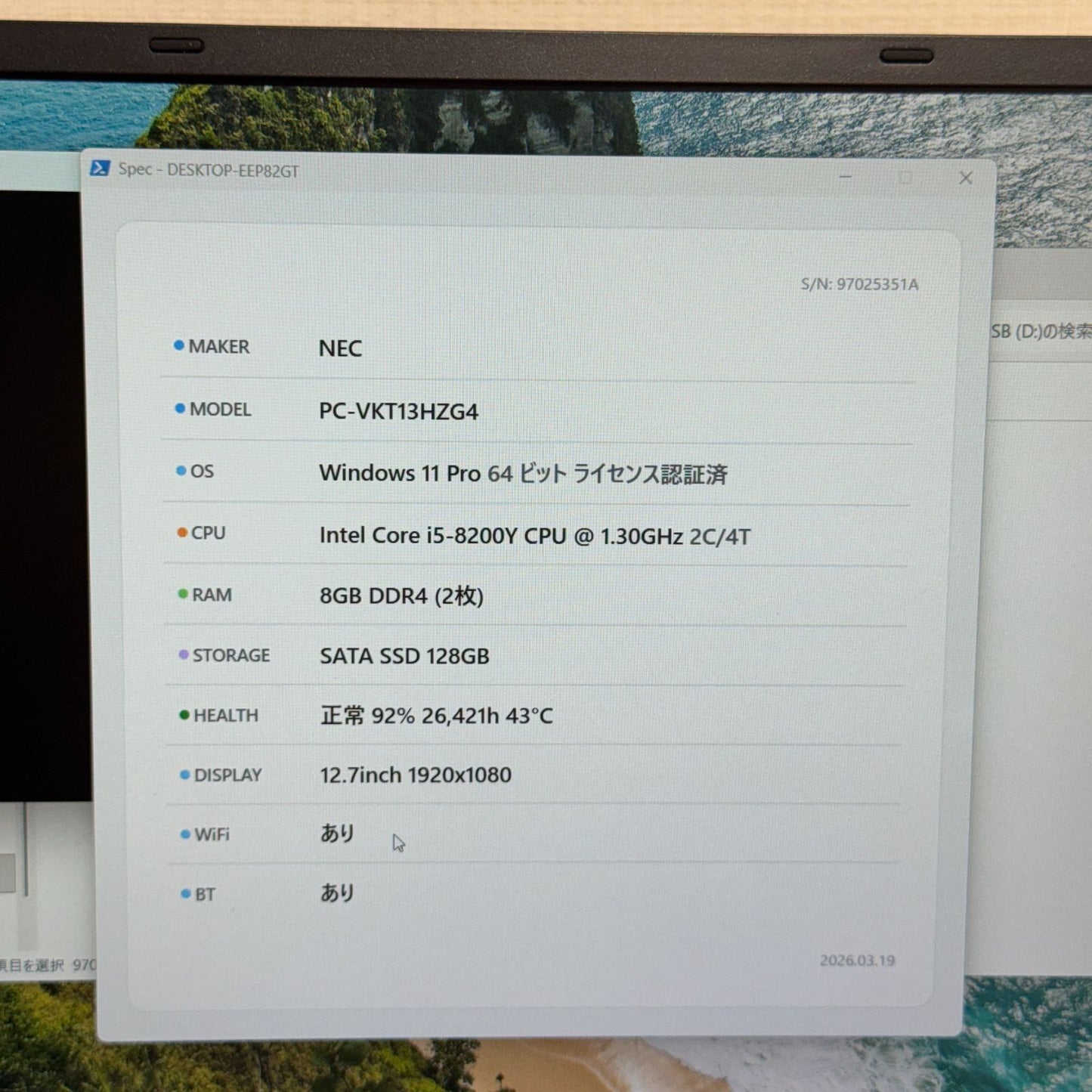The image size is (1092, 1092).
Task: Click the PowerShell icon in Spec title bar
Action: (x=100, y=169)
